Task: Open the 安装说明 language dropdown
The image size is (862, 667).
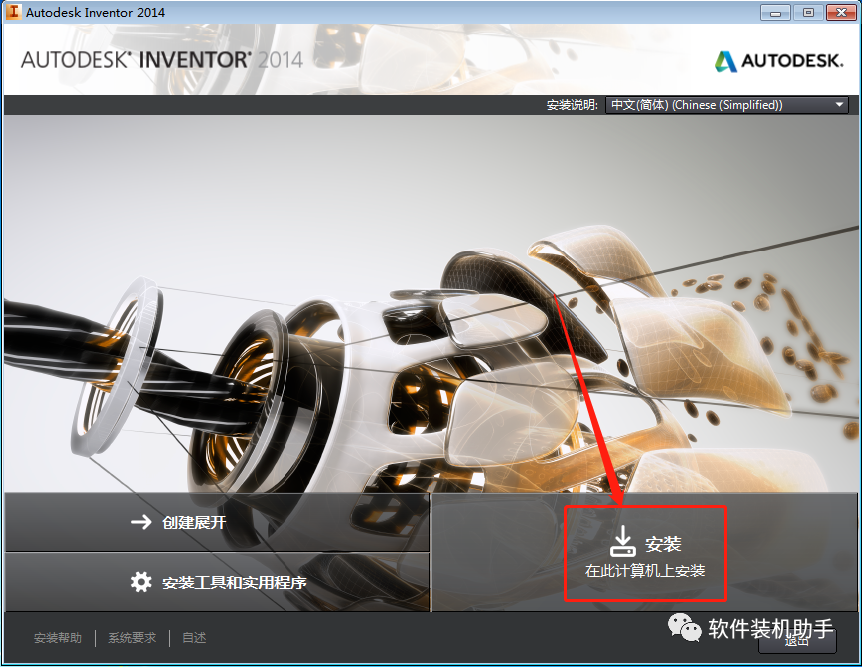Action: point(726,104)
